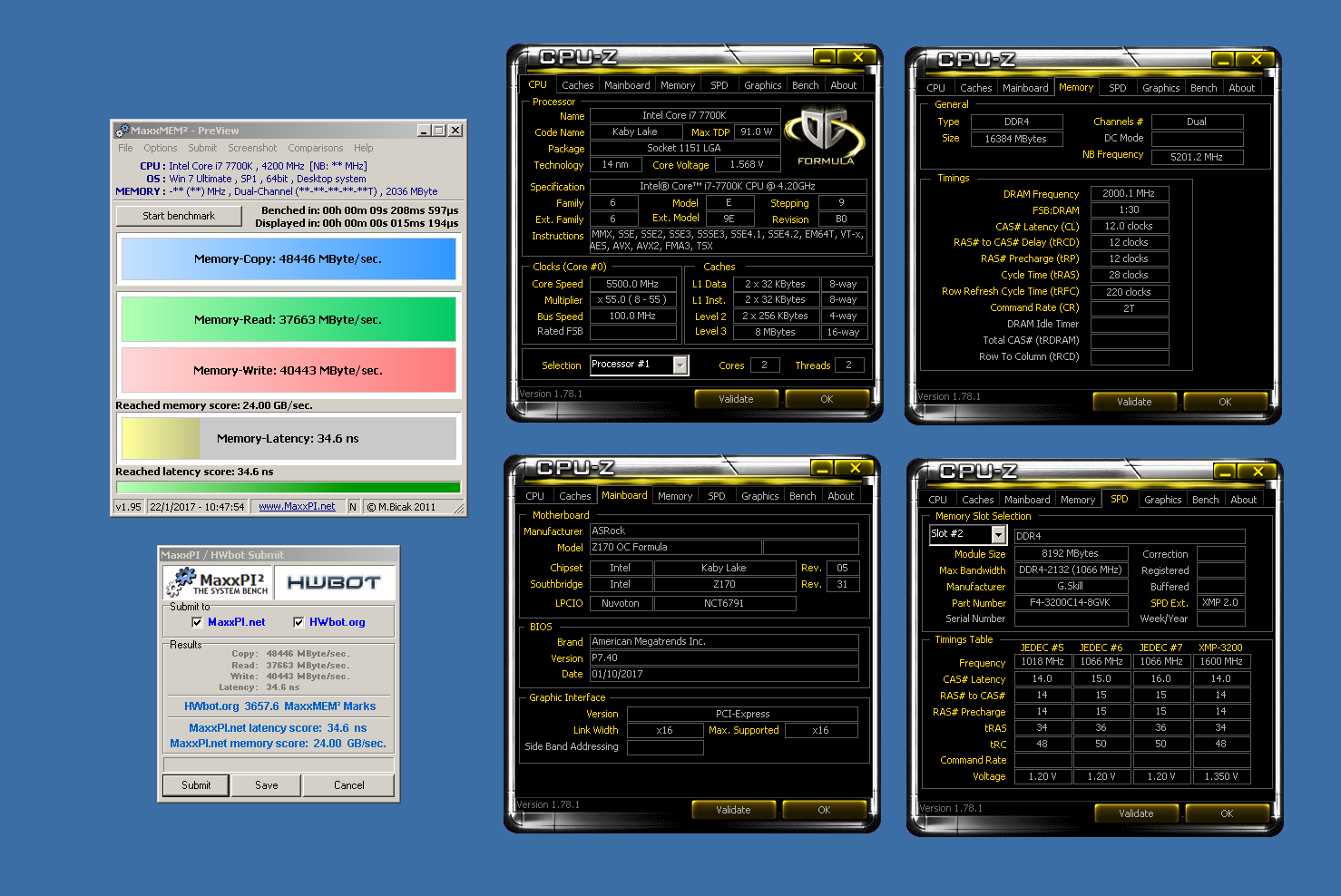The height and width of the screenshot is (896, 1341).
Task: Open the Submit menu in MaxxMEM²
Action: click(202, 148)
